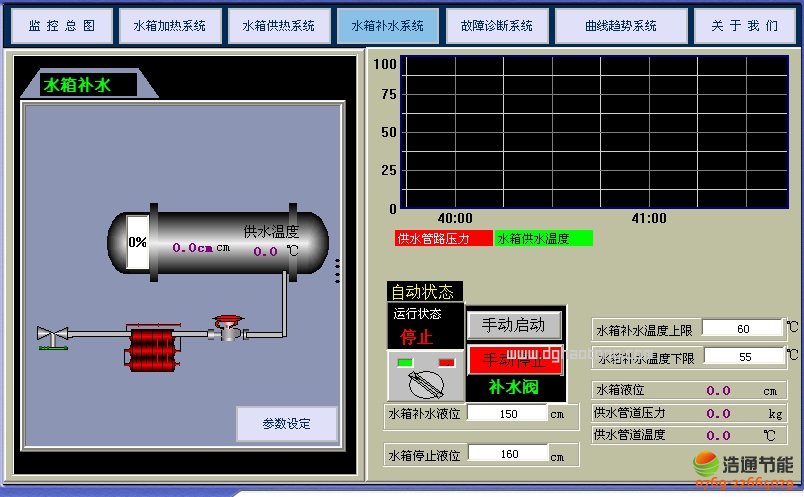The height and width of the screenshot is (497, 804).
Task: Click the red heat exchanger icon
Action: [153, 345]
